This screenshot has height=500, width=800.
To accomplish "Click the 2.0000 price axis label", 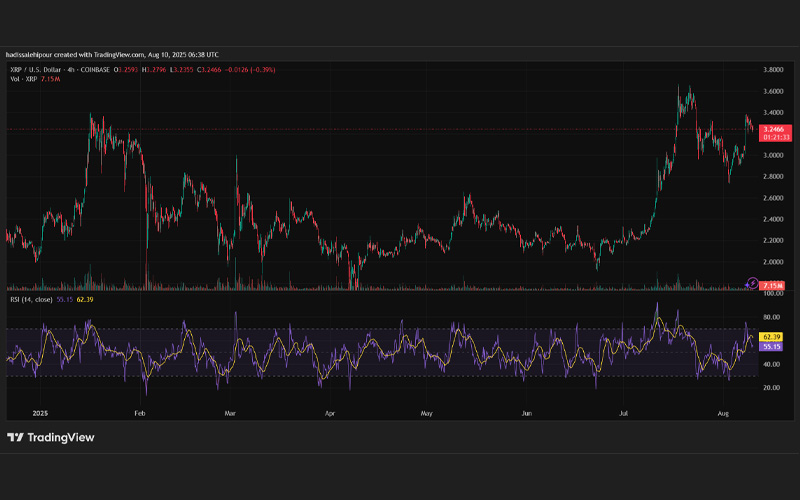I will click(773, 262).
